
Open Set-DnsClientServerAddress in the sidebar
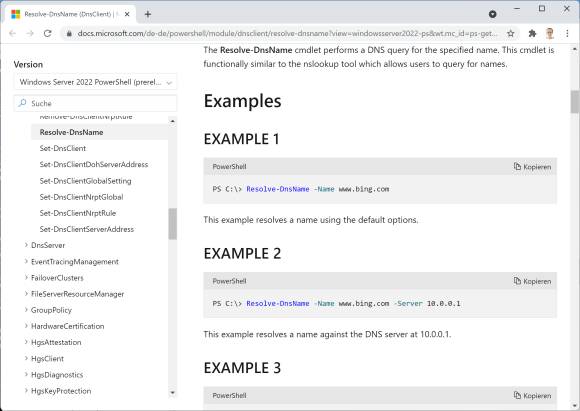pyautogui.click(x=87, y=229)
